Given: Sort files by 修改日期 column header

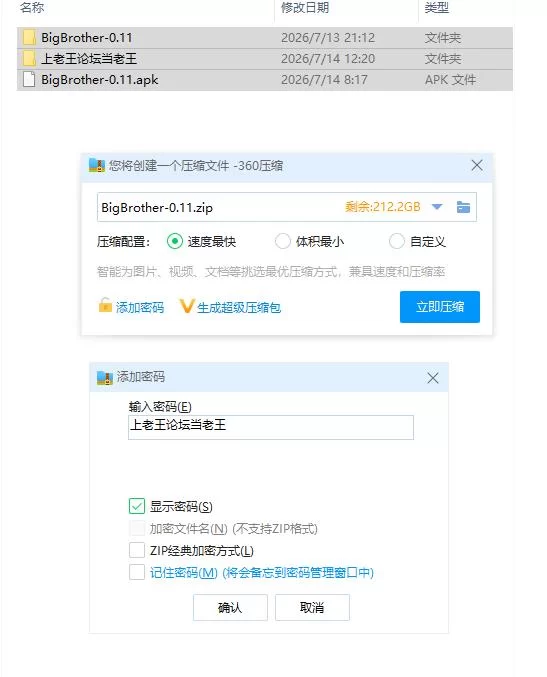Looking at the screenshot, I should pyautogui.click(x=305, y=7).
